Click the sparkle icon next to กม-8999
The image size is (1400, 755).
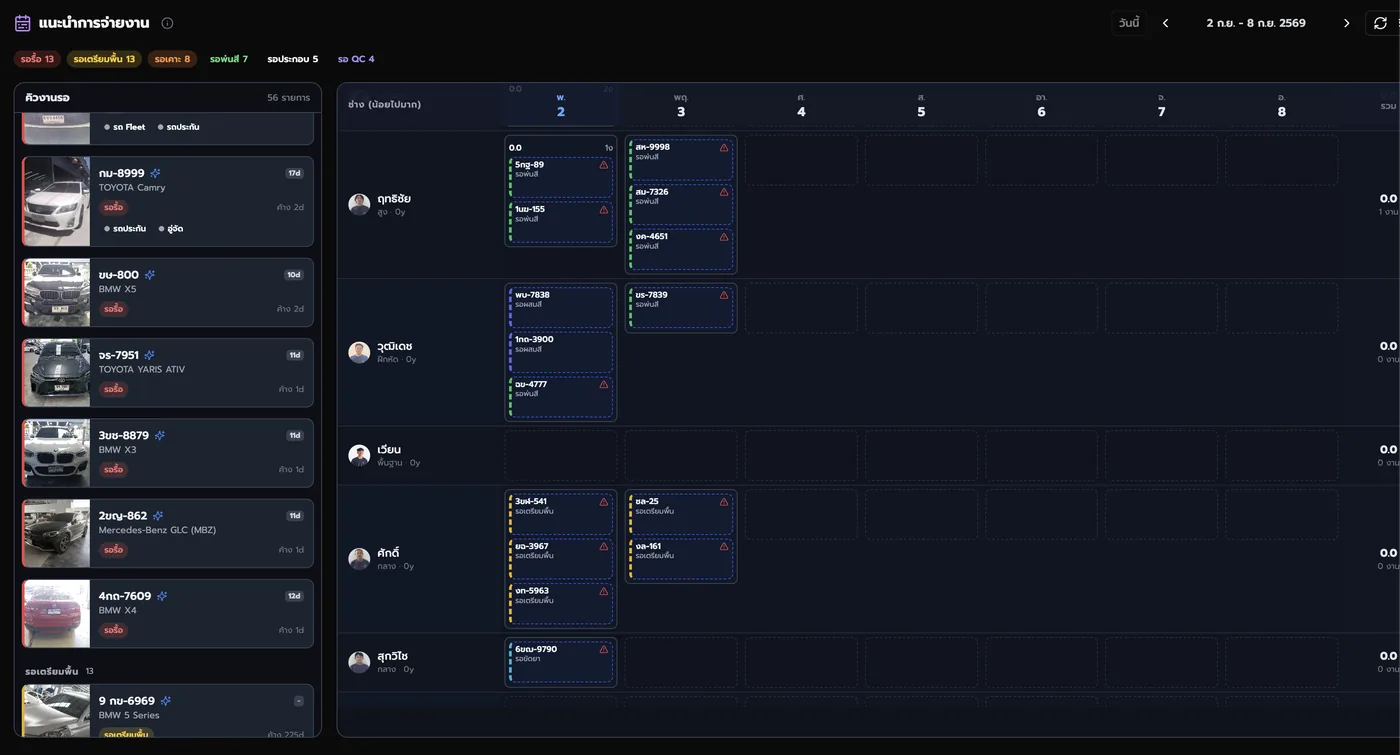[x=155, y=173]
